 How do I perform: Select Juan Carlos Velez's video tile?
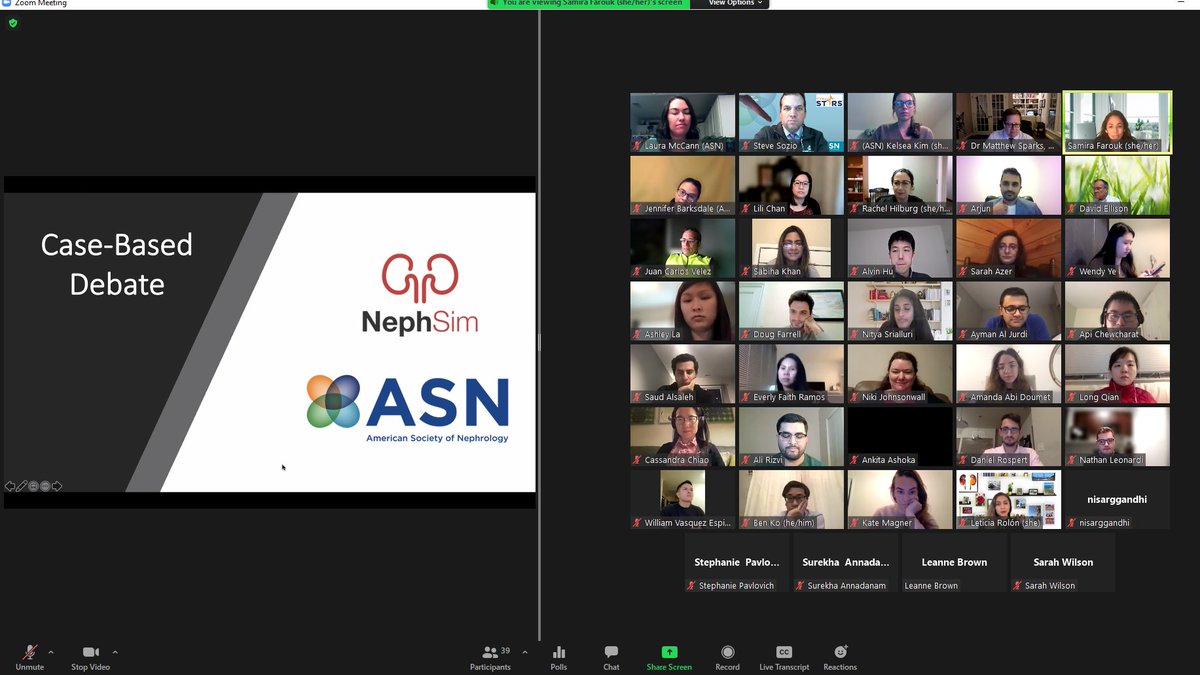pyautogui.click(x=682, y=249)
